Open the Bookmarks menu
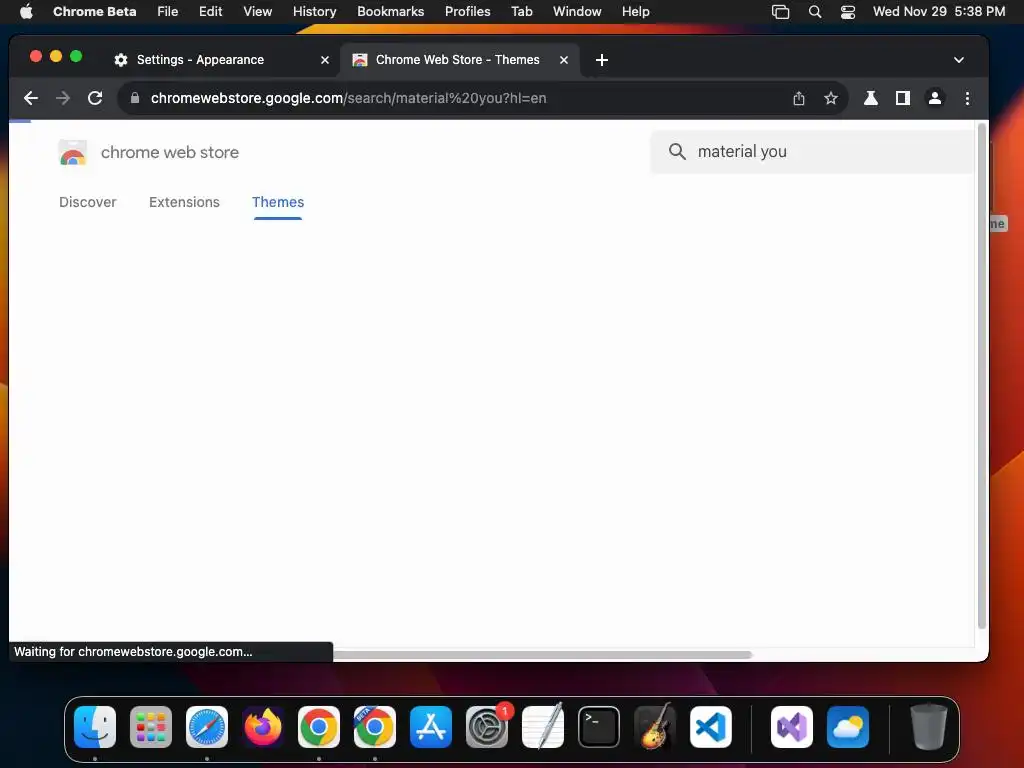Screen dimensions: 1024x768 tap(390, 11)
